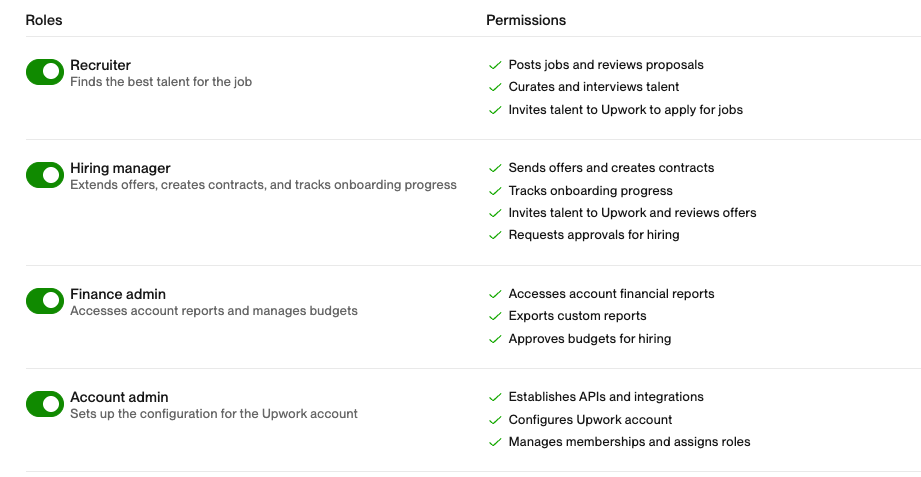Turn off the Finance admin toggle
Viewport: 921px width, 477px height.
tap(45, 301)
